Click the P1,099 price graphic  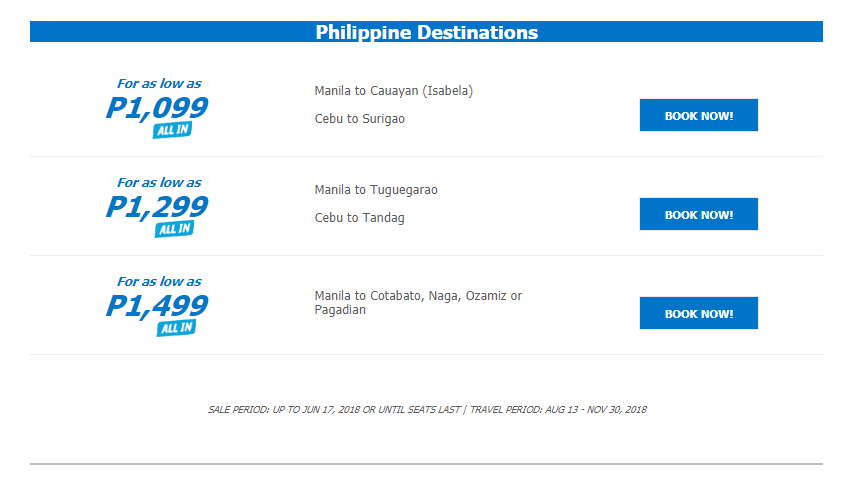(157, 108)
